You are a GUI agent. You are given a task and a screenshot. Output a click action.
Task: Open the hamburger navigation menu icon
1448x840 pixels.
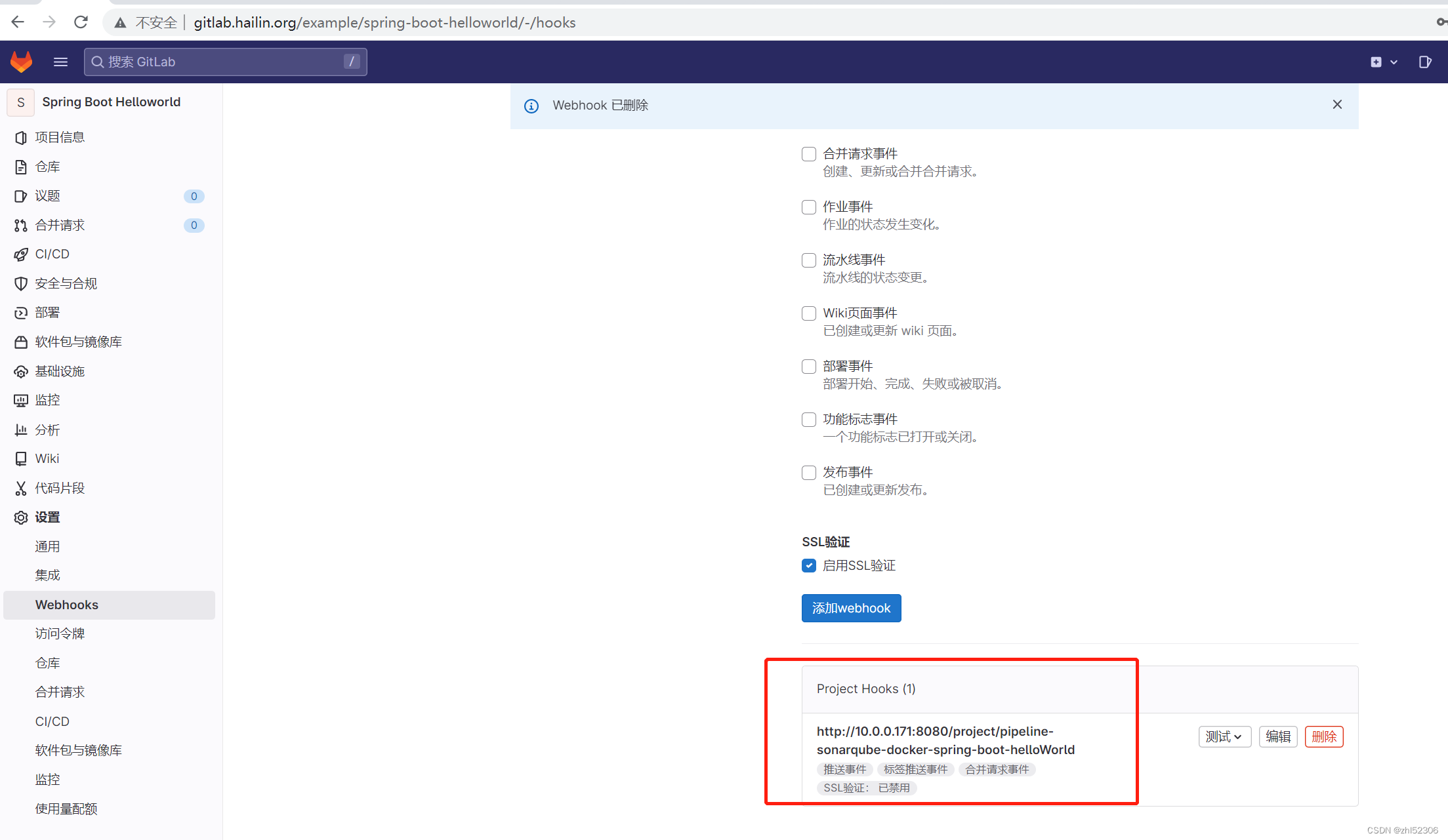pyautogui.click(x=60, y=62)
